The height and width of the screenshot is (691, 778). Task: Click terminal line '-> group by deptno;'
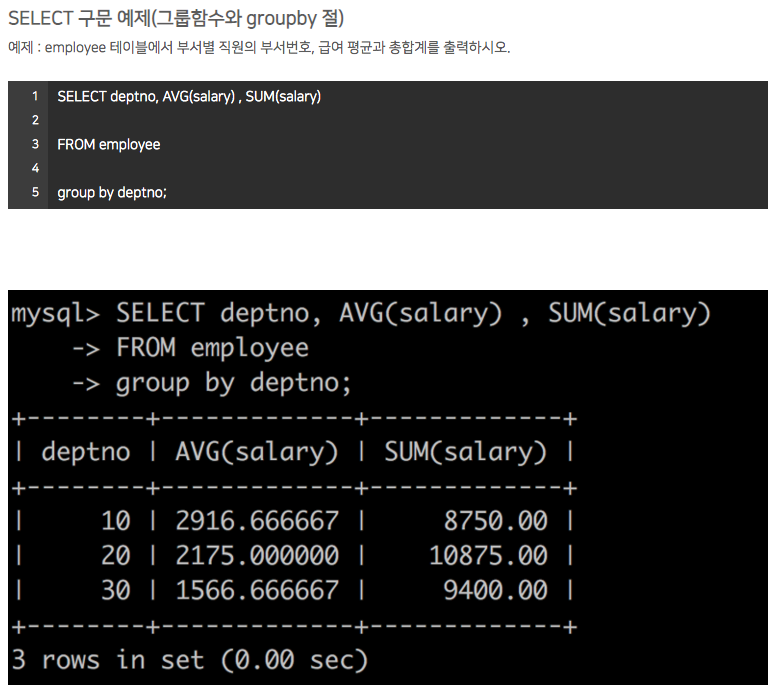(212, 383)
